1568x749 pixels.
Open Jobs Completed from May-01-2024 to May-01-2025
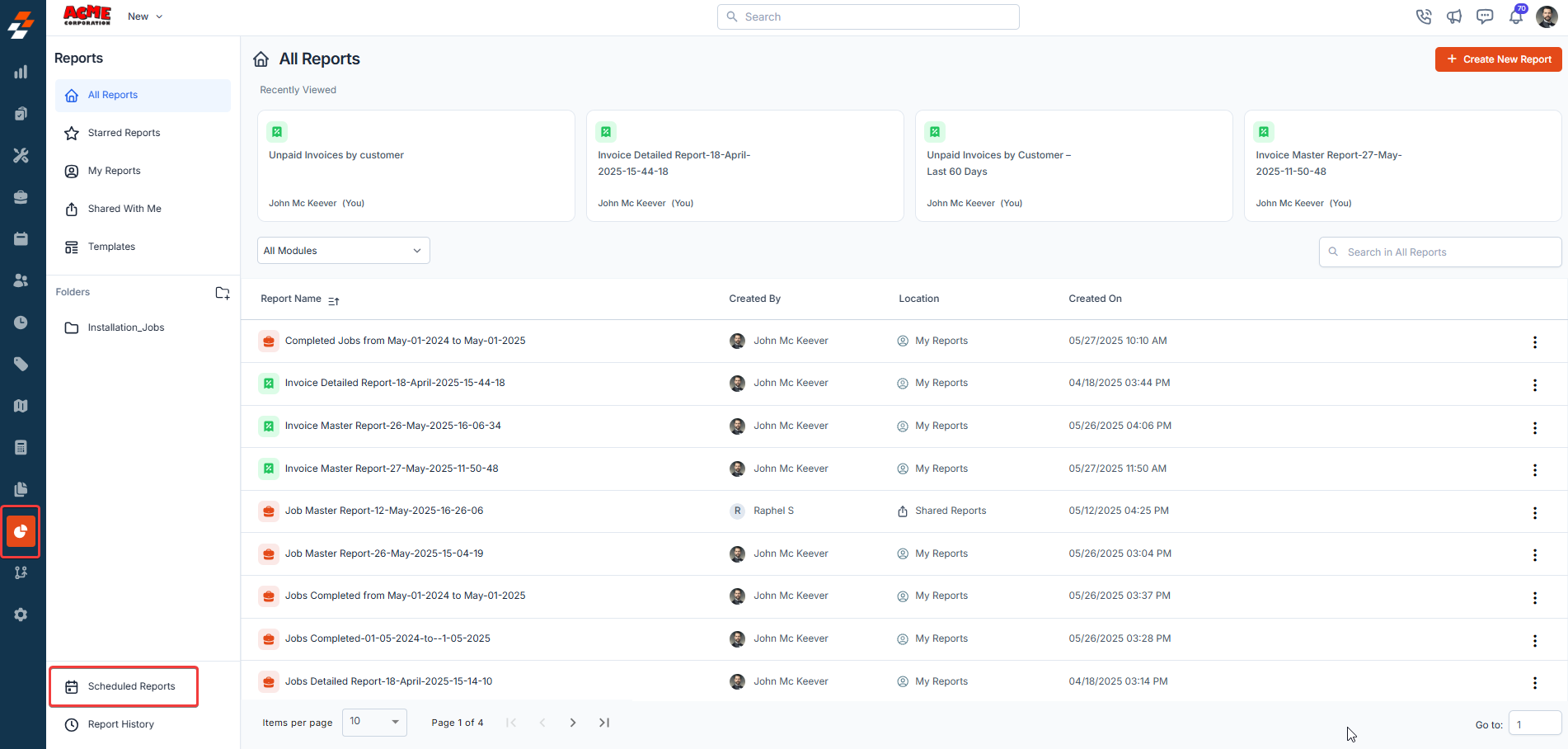pos(405,596)
